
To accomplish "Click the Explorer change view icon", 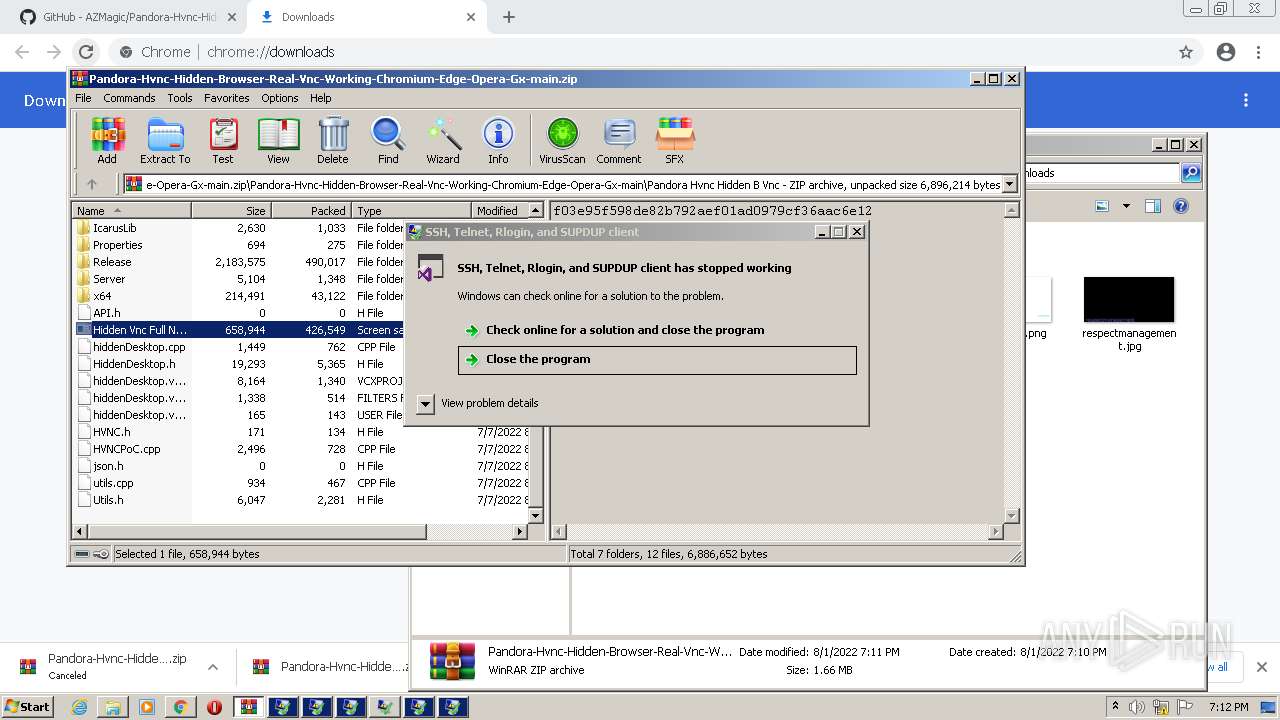I will 1102,206.
